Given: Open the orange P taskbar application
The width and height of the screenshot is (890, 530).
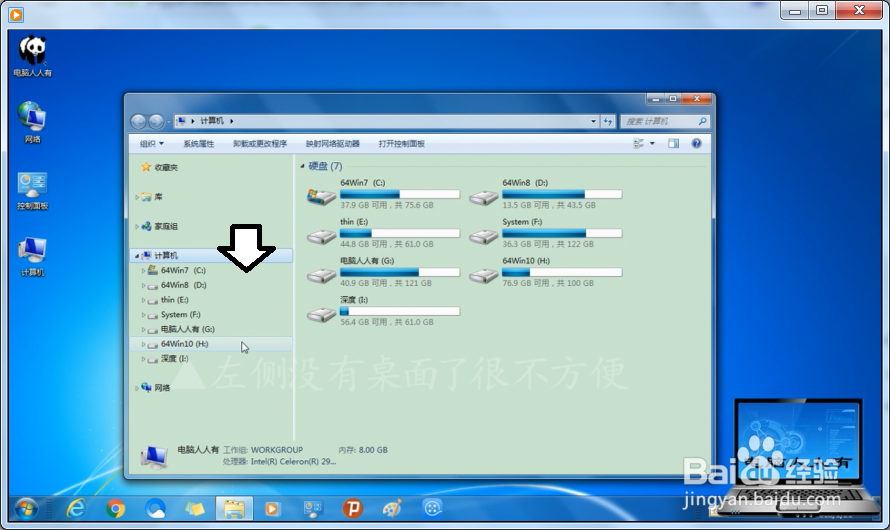Looking at the screenshot, I should pos(352,508).
